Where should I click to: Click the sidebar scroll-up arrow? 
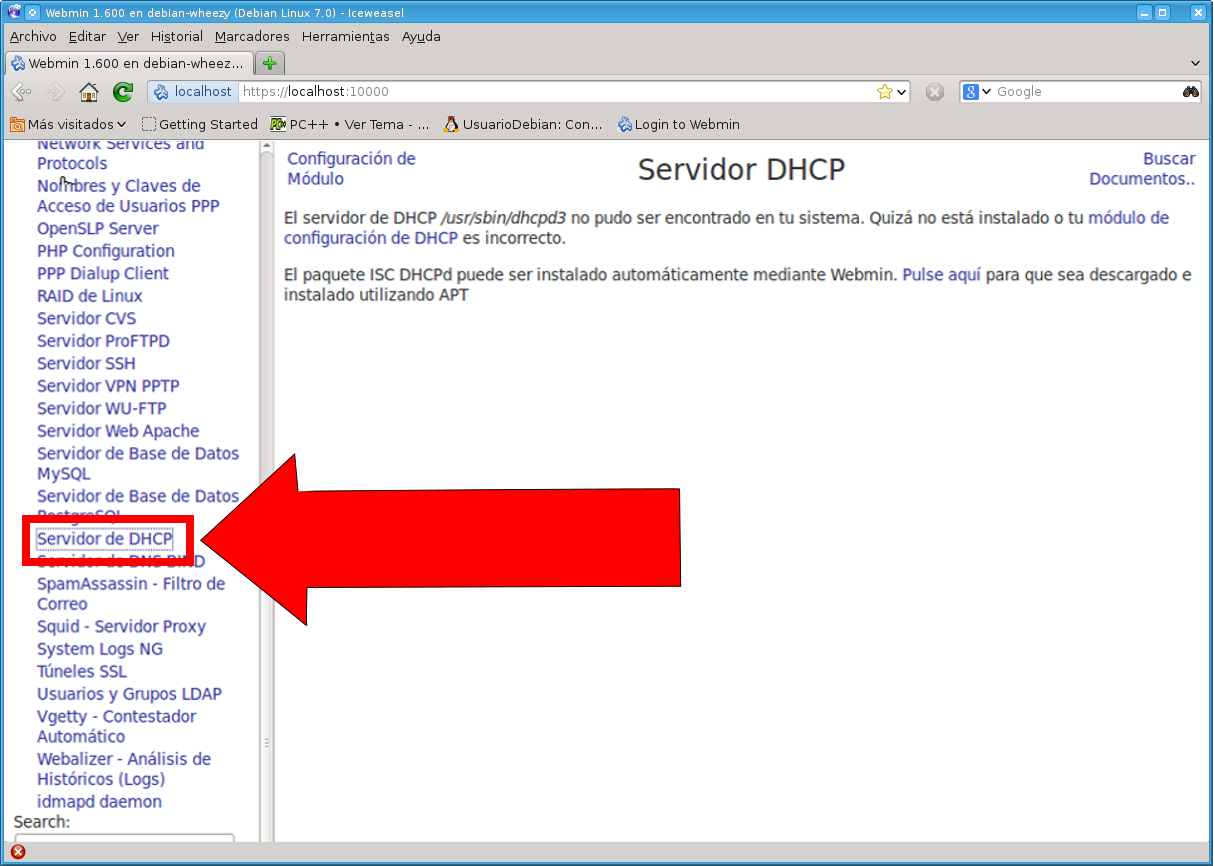(266, 148)
